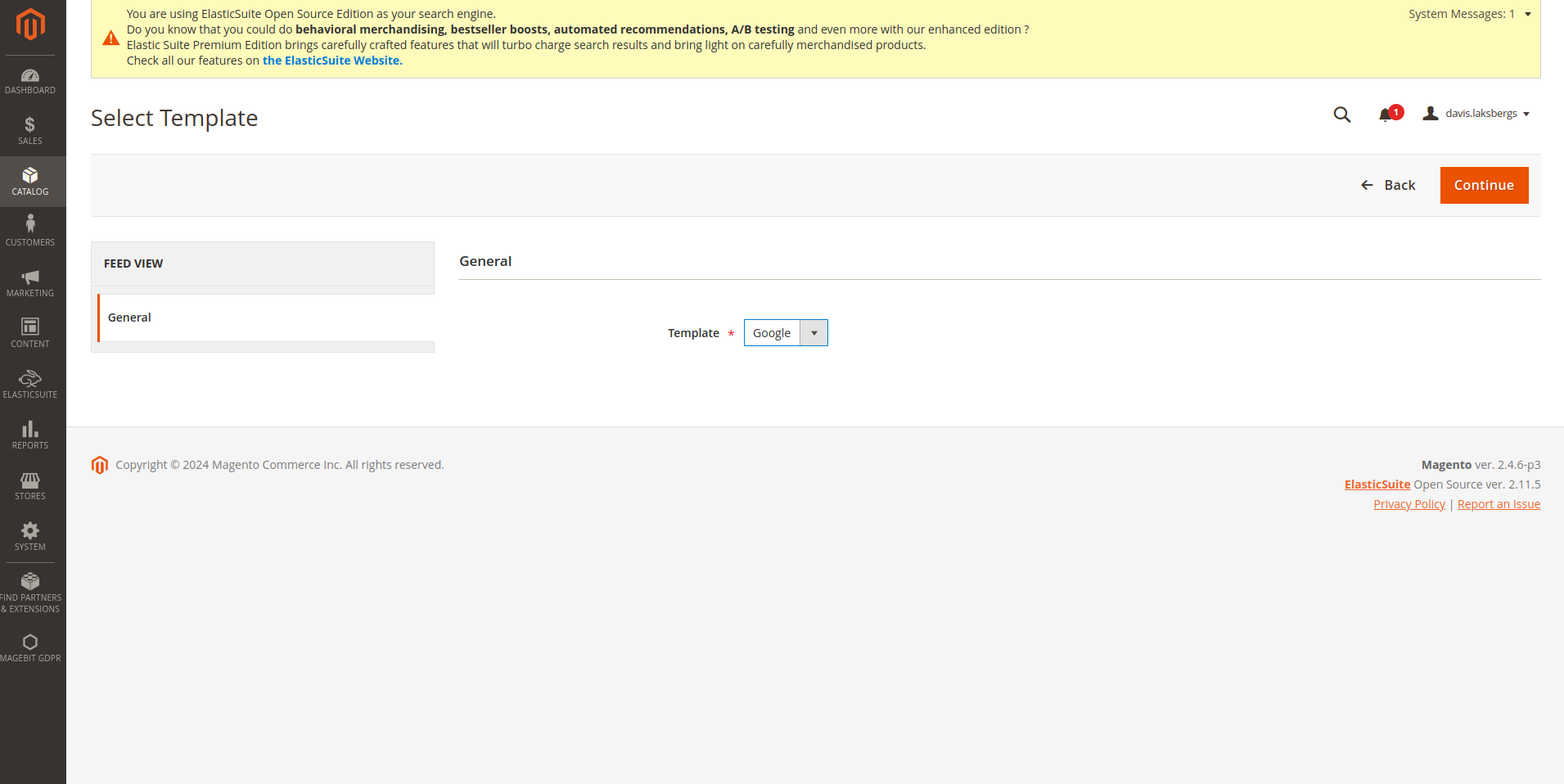Open the davis.laksbergs account menu
The width and height of the screenshot is (1564, 784).
[1477, 114]
